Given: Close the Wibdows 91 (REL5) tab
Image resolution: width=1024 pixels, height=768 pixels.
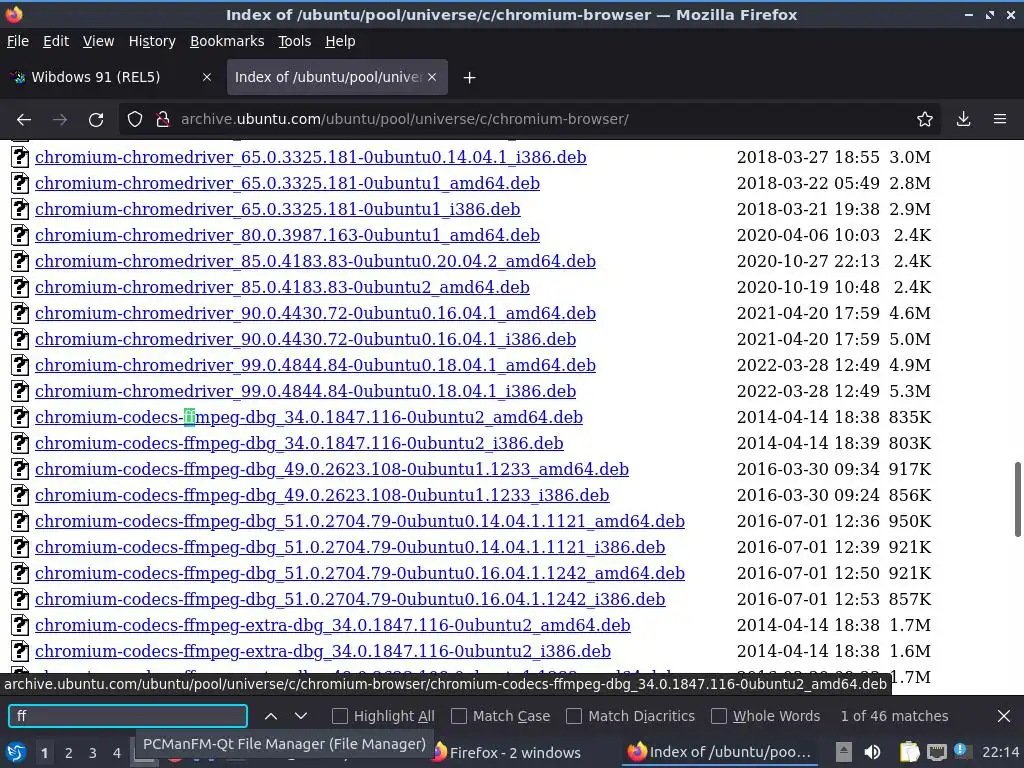Looking at the screenshot, I should (206, 77).
